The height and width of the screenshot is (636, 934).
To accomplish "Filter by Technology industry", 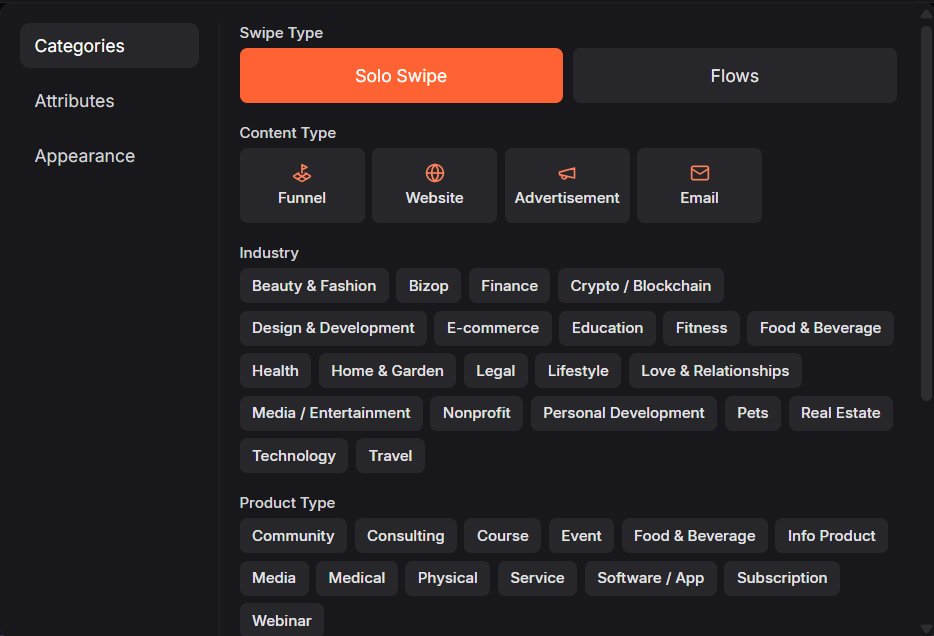I will (294, 456).
